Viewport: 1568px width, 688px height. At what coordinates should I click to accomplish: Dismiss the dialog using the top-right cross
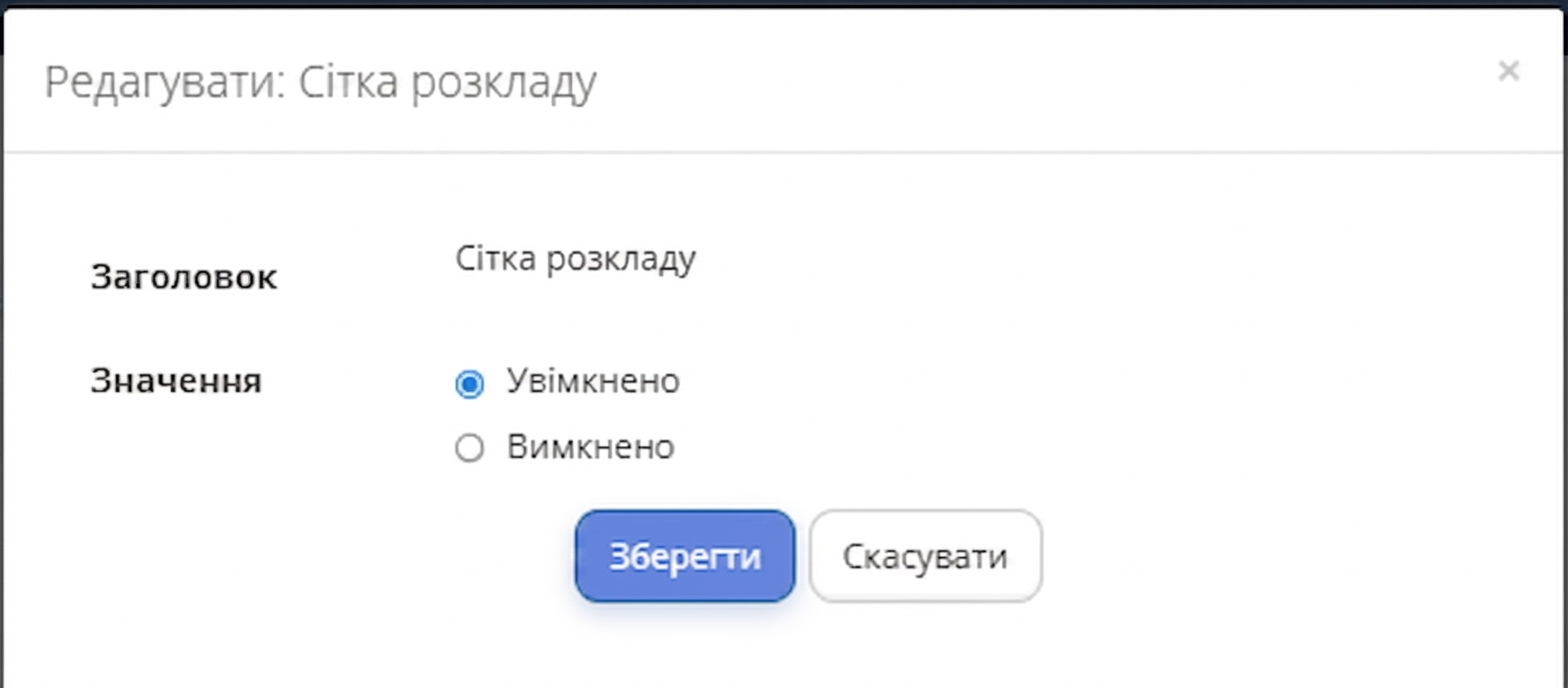click(x=1508, y=71)
